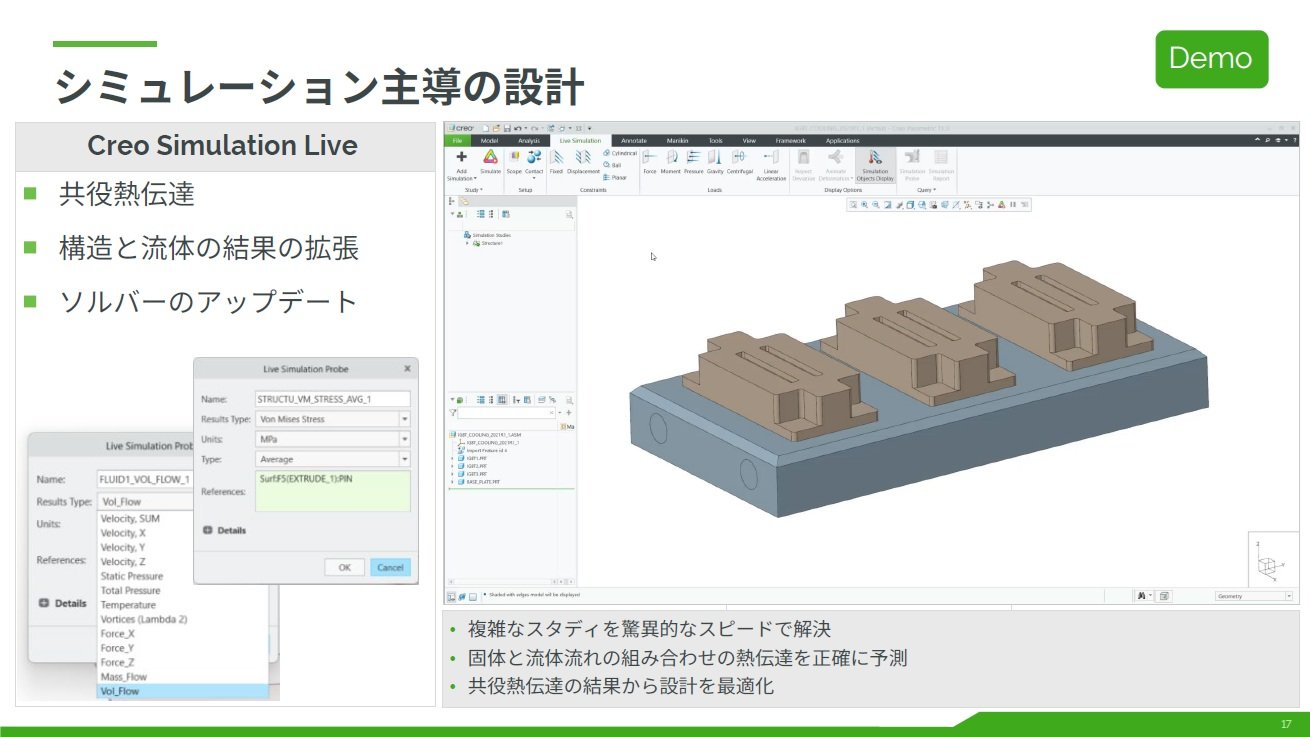
Task: Open the Simulation Probe tool
Action: tap(912, 165)
